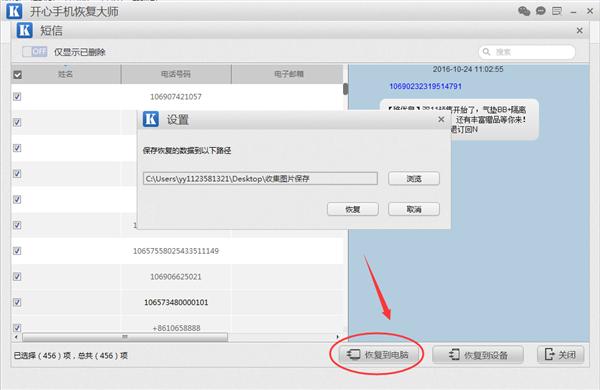Click the save path input field

pos(260,179)
